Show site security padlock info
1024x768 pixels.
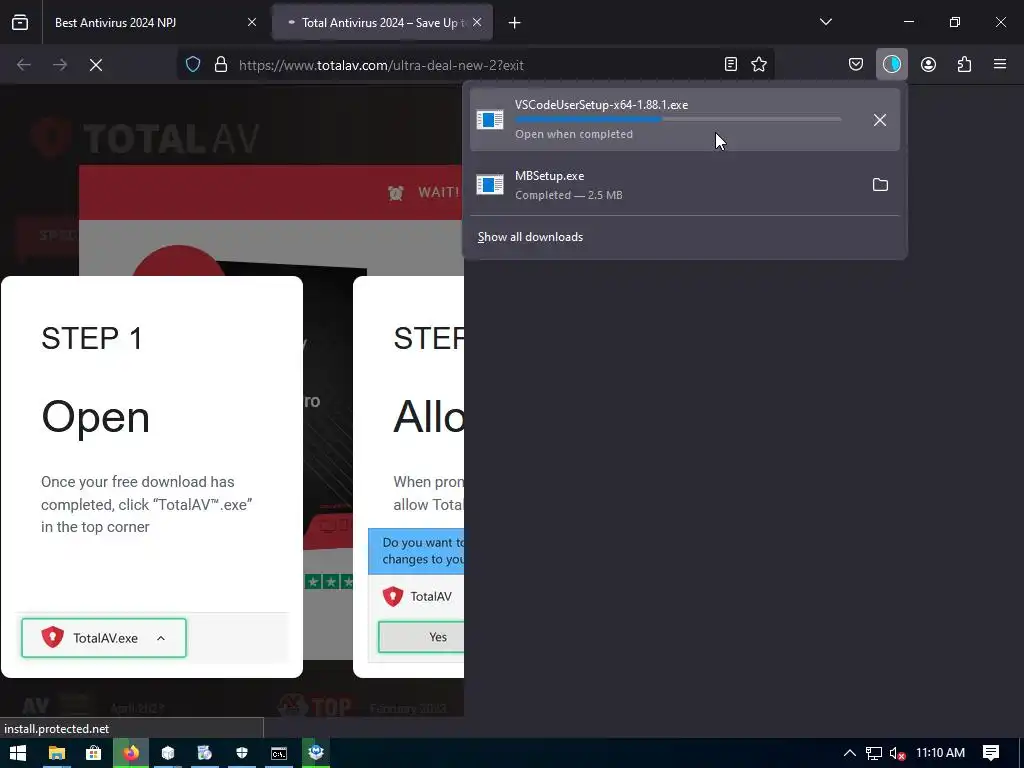[221, 65]
